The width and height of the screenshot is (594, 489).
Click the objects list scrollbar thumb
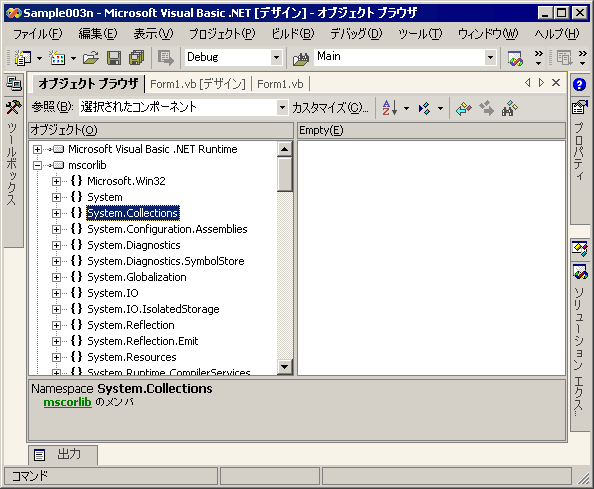[x=284, y=174]
